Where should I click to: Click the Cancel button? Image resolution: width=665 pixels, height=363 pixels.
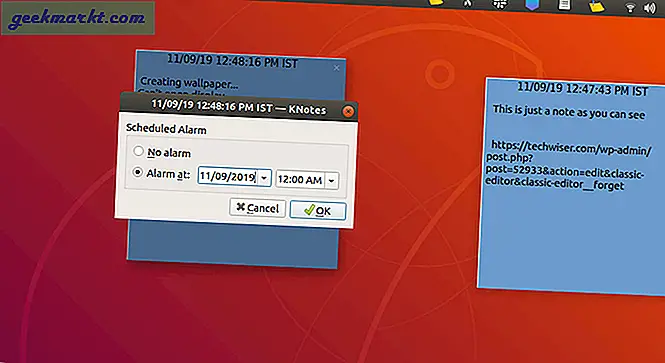click(x=257, y=208)
